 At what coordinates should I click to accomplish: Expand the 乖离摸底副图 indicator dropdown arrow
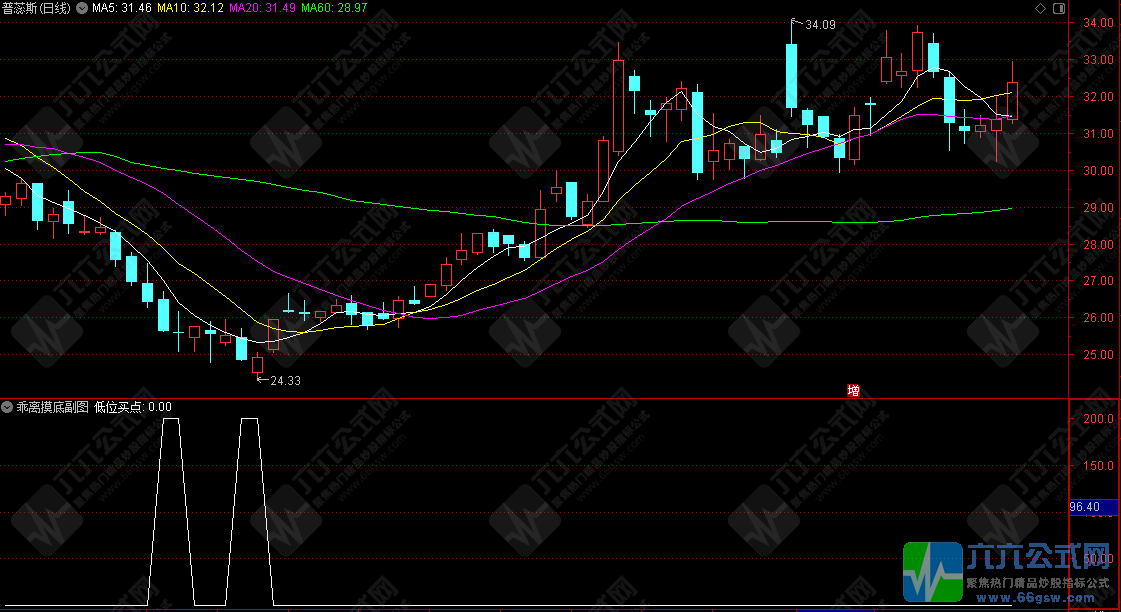pyautogui.click(x=8, y=407)
